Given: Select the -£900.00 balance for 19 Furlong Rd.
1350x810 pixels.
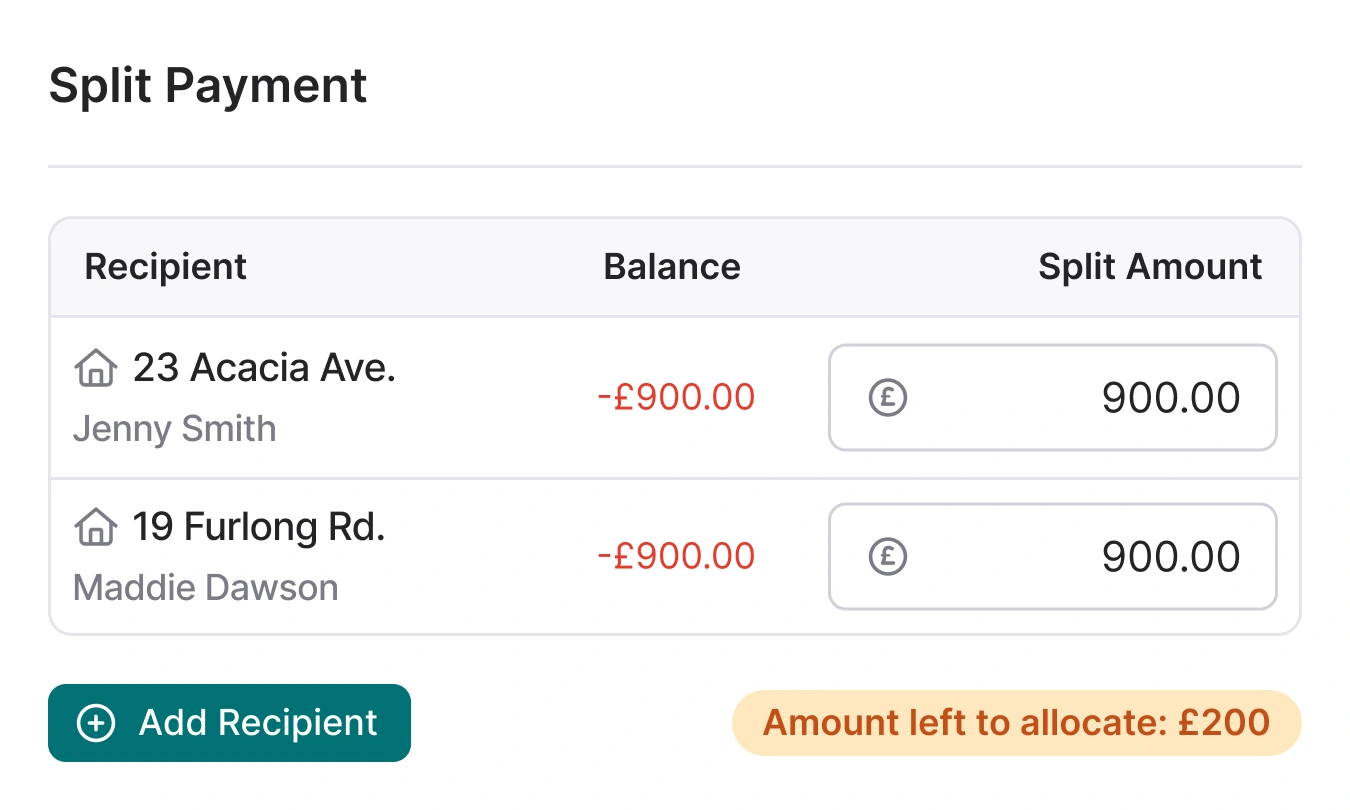Looking at the screenshot, I should coord(676,556).
